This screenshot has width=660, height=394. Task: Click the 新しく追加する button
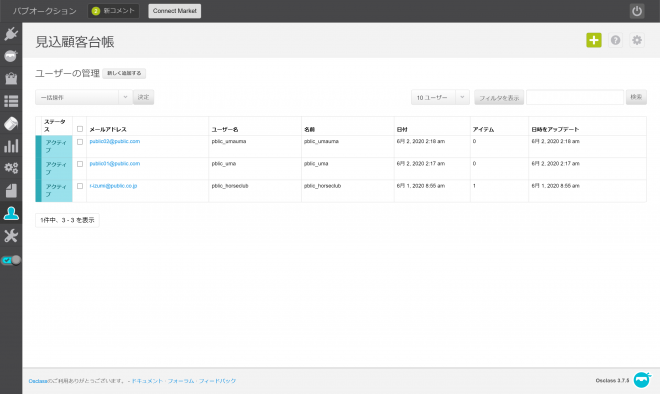[x=124, y=73]
